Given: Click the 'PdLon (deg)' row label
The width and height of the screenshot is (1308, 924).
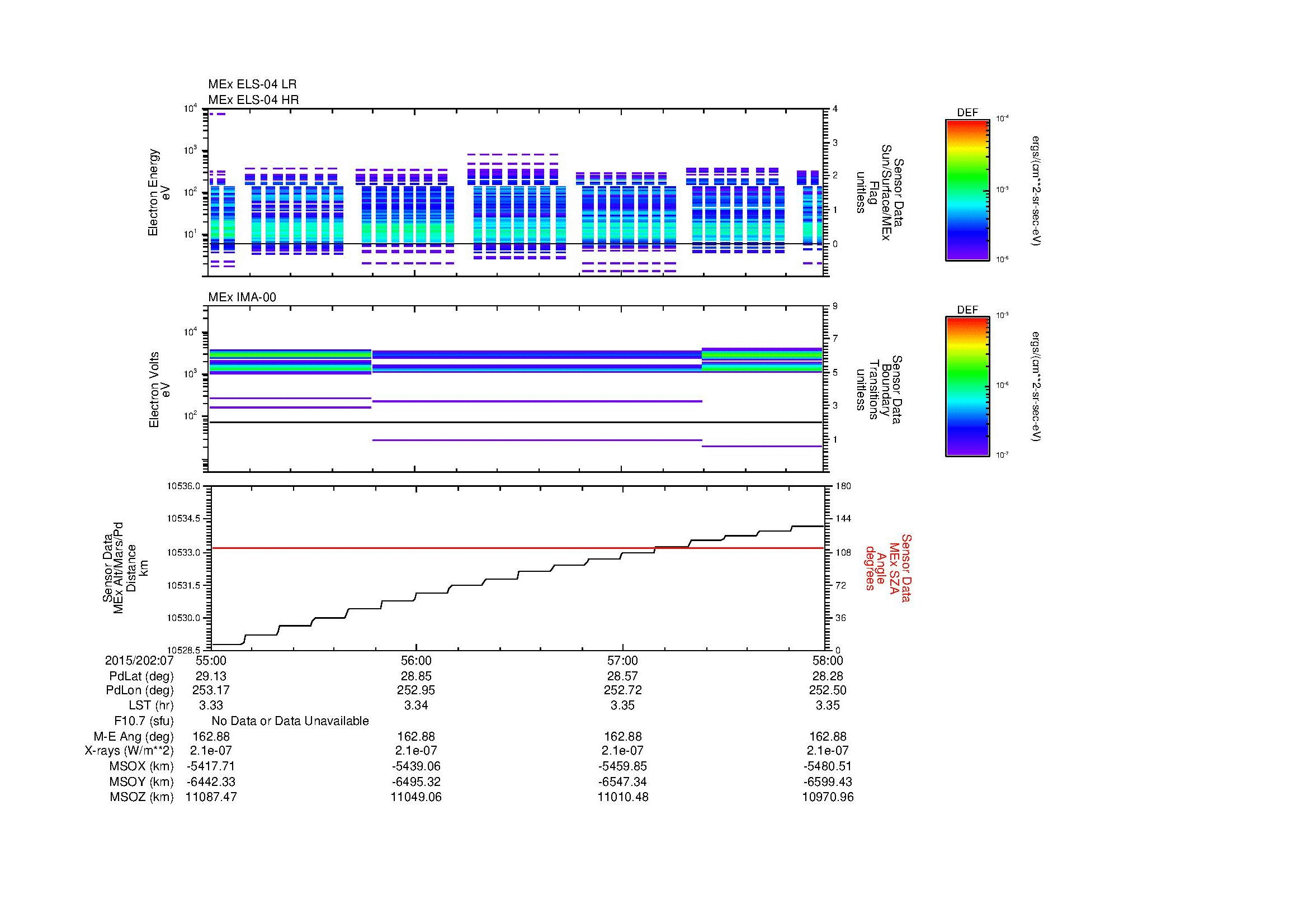Looking at the screenshot, I should click(140, 690).
